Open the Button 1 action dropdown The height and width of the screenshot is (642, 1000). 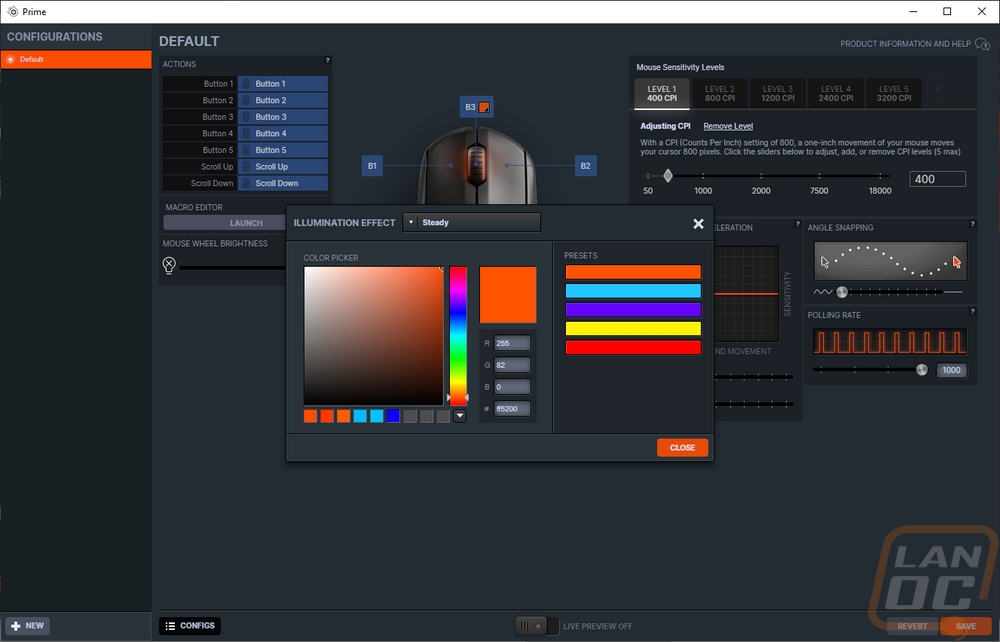[x=283, y=84]
